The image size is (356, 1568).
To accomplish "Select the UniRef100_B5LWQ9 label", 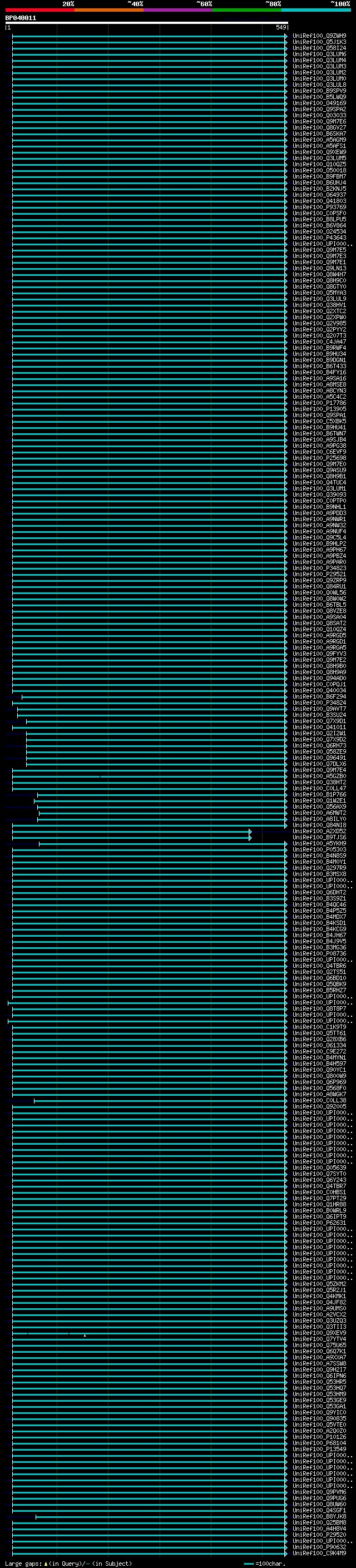I will 319,97.
